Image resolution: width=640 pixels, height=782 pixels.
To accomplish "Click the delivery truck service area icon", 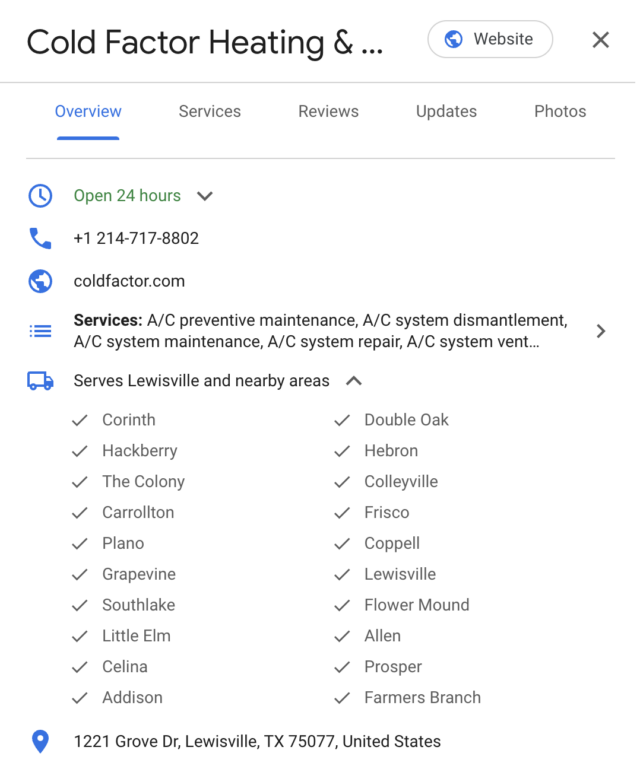I will [x=40, y=381].
